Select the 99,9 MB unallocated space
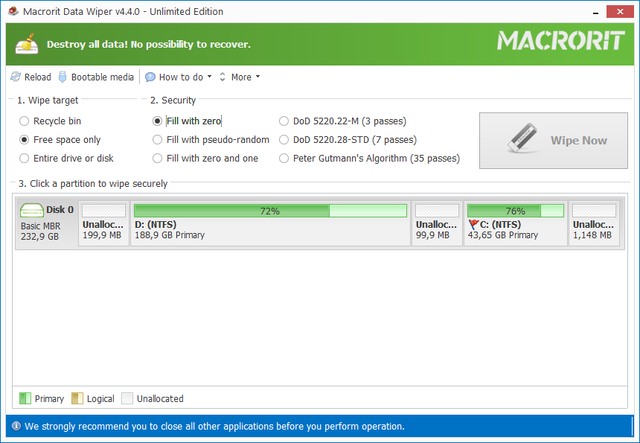Screen dimensions: 640x443 tap(437, 223)
